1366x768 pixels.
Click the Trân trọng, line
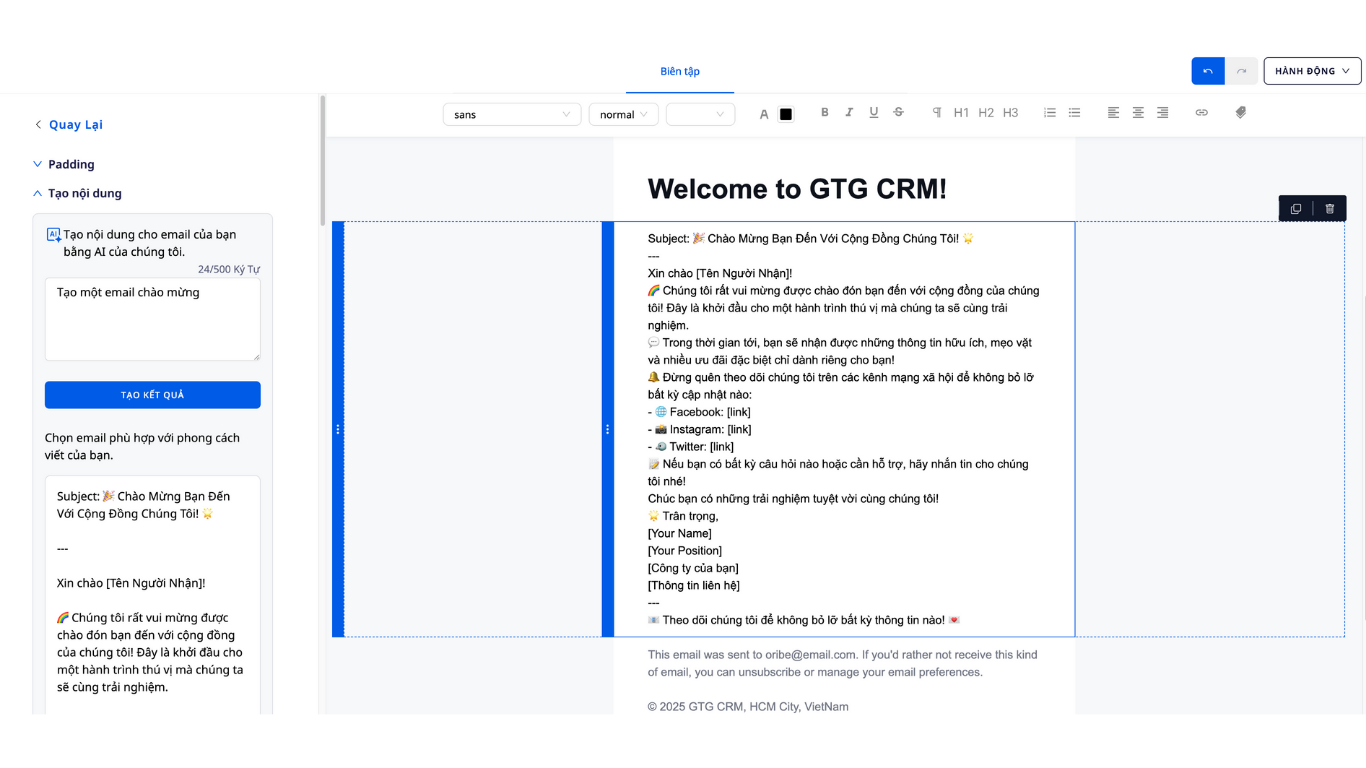(x=683, y=516)
